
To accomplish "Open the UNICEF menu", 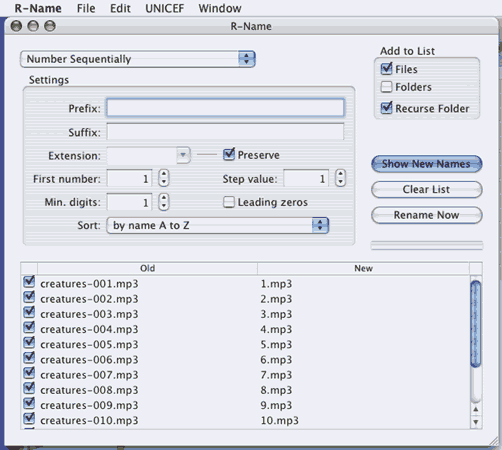I will click(x=165, y=8).
